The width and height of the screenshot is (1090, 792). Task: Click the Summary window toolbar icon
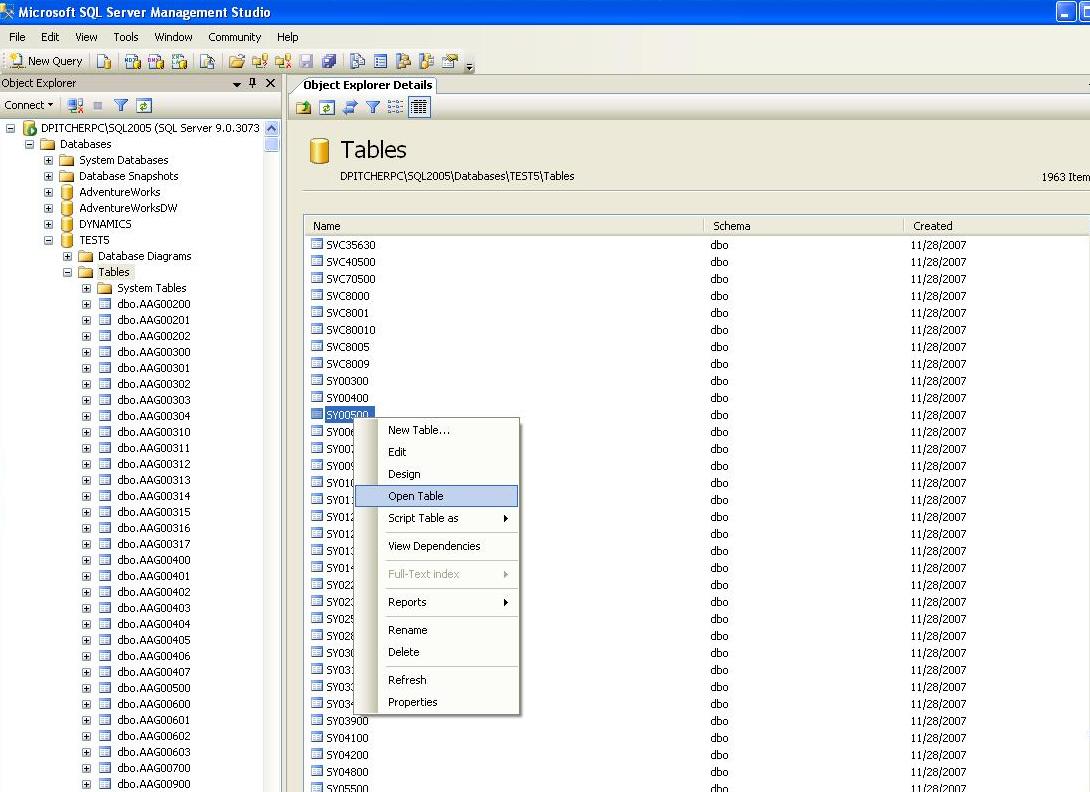[x=380, y=61]
